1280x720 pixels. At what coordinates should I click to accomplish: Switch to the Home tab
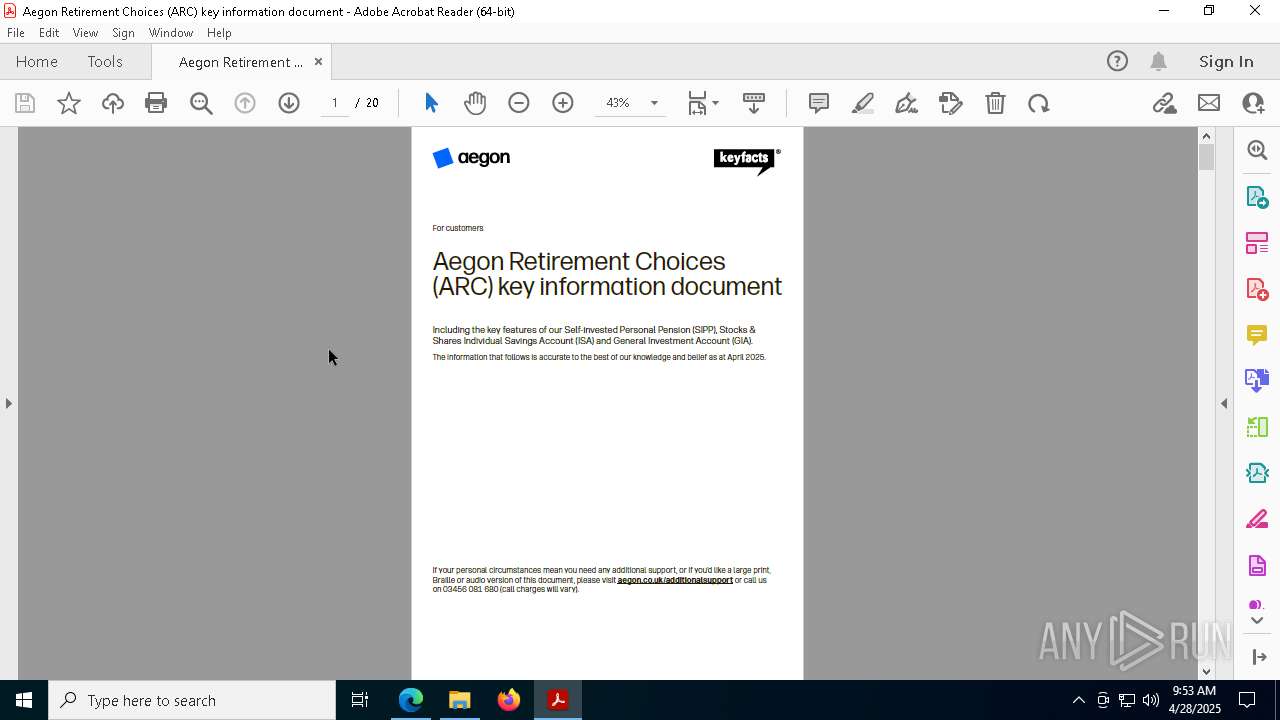(x=37, y=61)
